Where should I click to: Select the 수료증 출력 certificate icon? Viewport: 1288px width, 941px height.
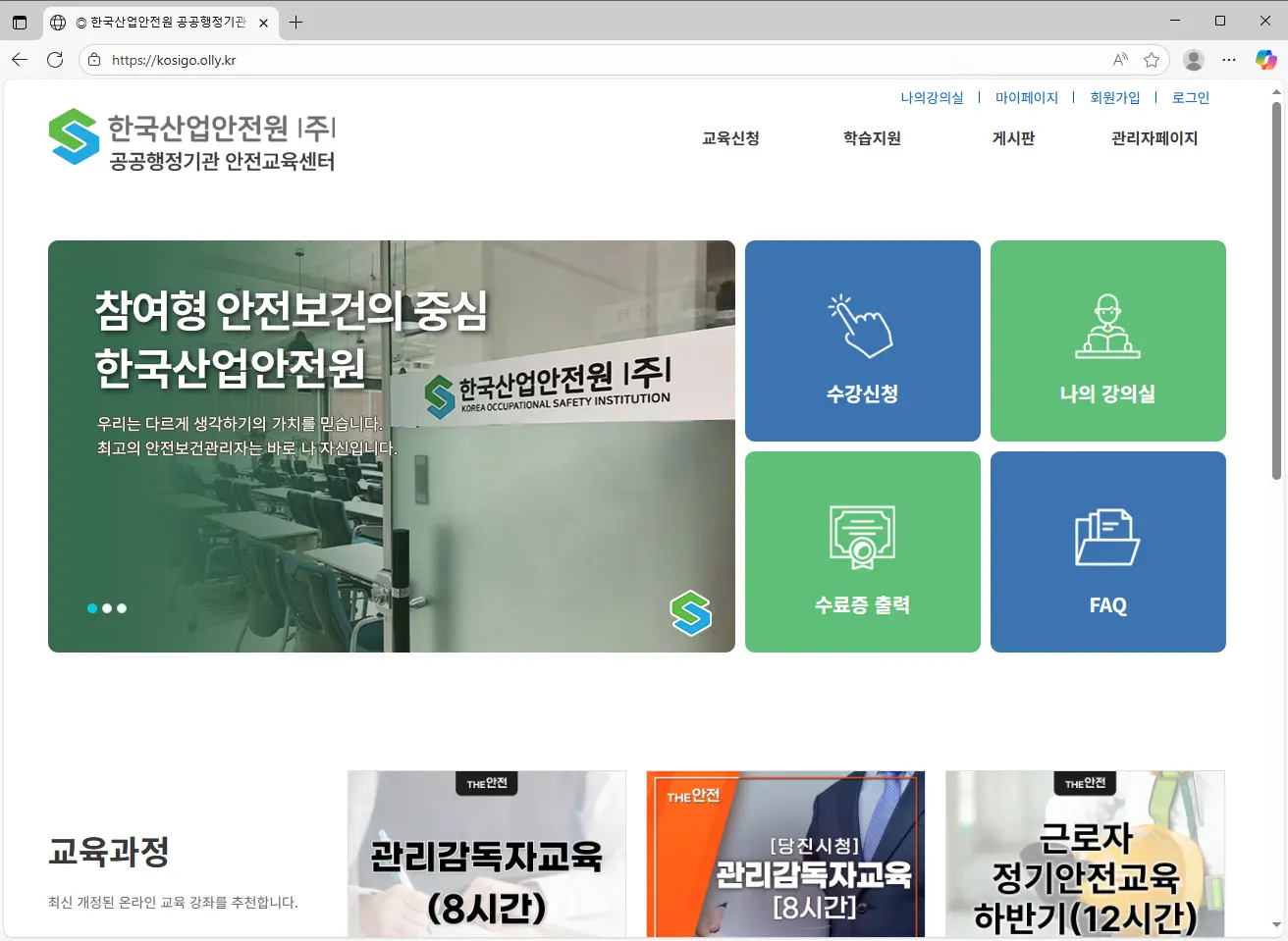862,536
